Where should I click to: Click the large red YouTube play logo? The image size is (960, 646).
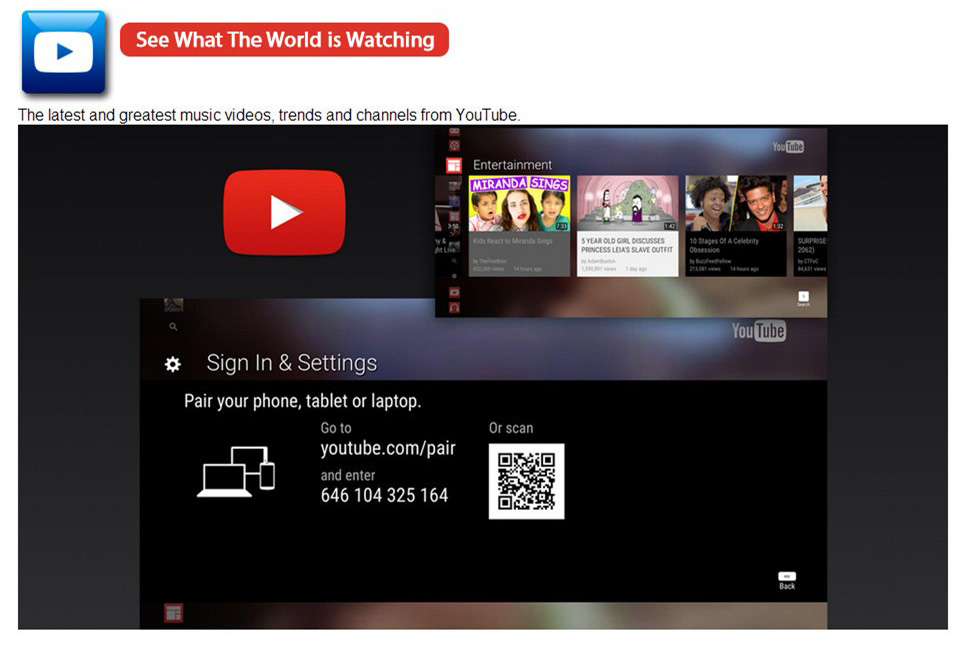(x=284, y=211)
